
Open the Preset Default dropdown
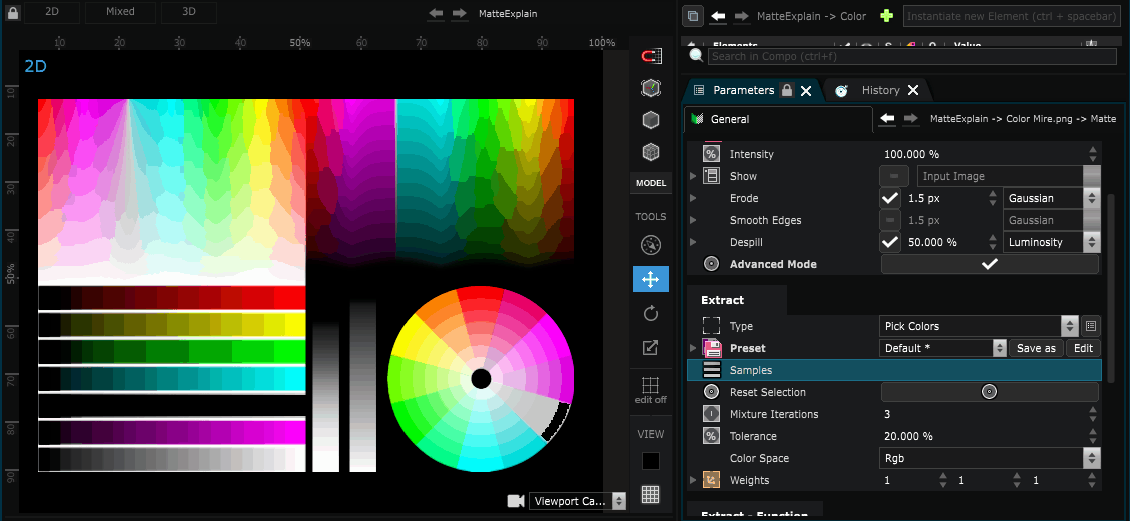coord(943,348)
